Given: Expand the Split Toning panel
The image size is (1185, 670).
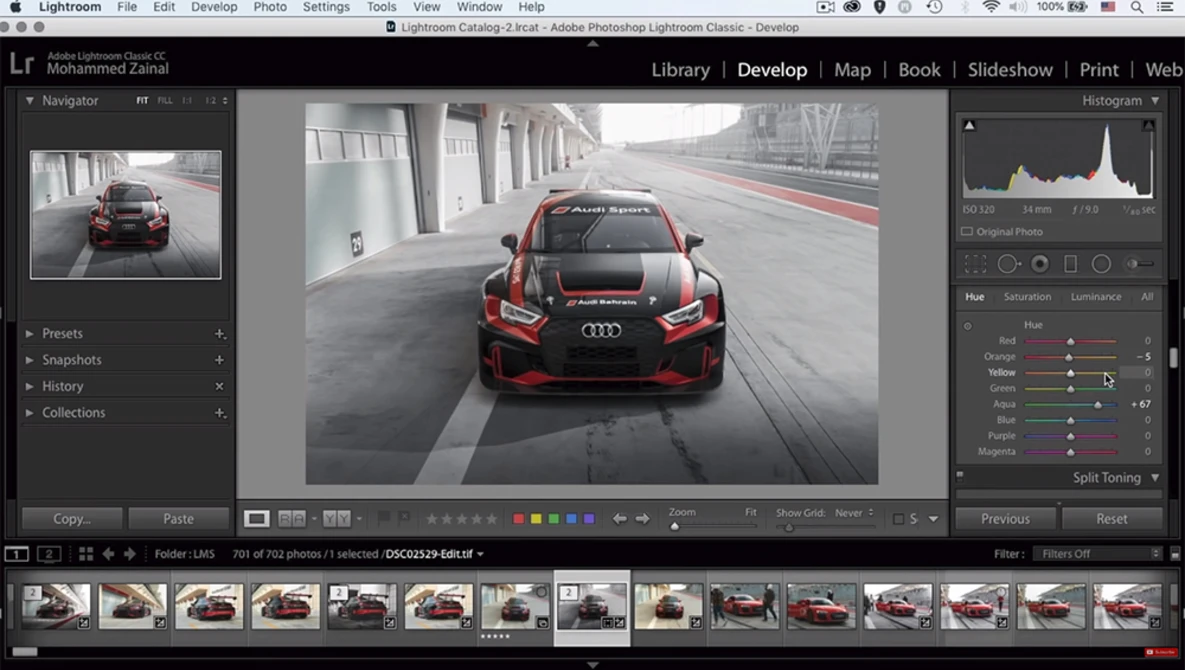Looking at the screenshot, I should tap(1155, 477).
